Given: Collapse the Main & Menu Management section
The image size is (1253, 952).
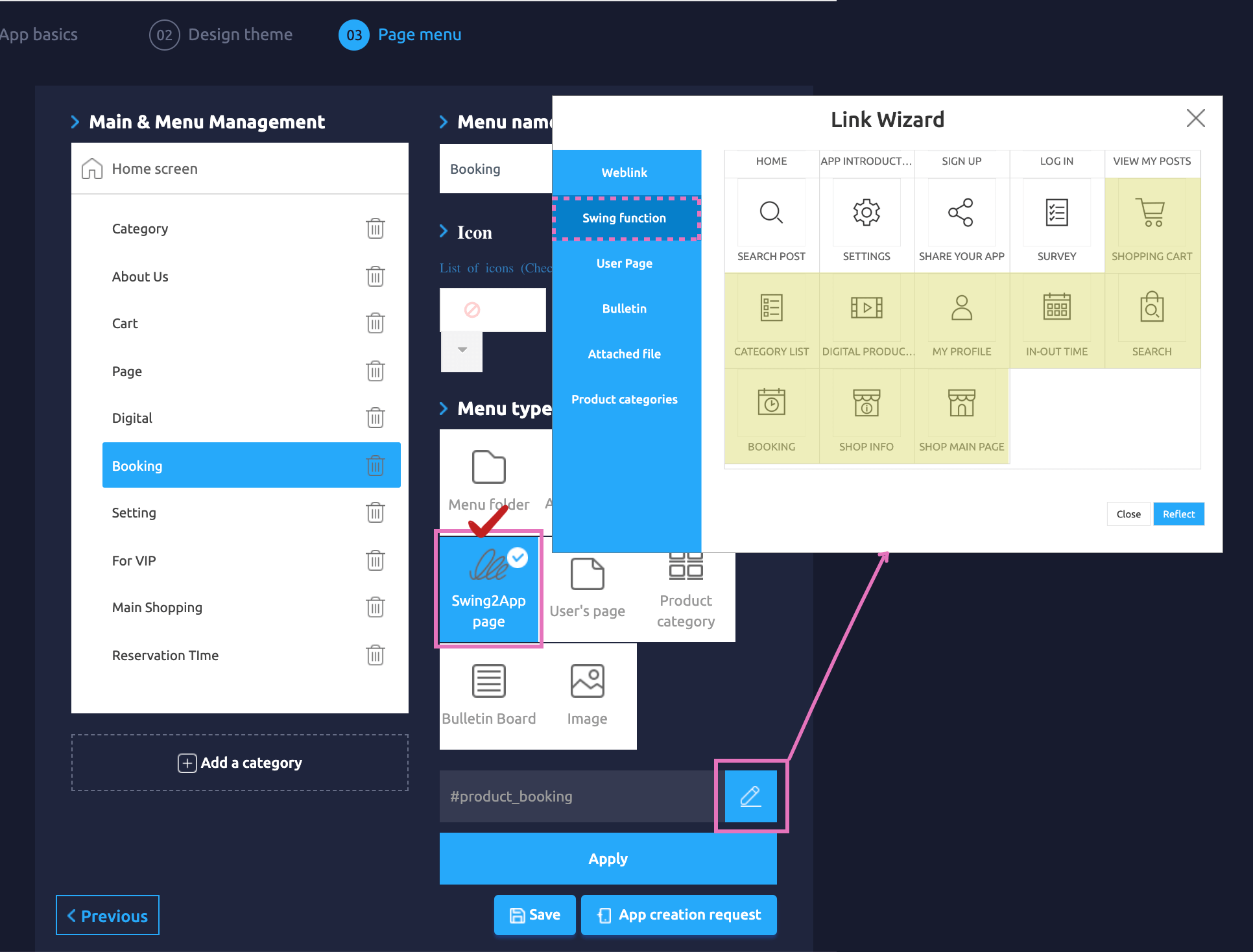Looking at the screenshot, I should pyautogui.click(x=75, y=122).
